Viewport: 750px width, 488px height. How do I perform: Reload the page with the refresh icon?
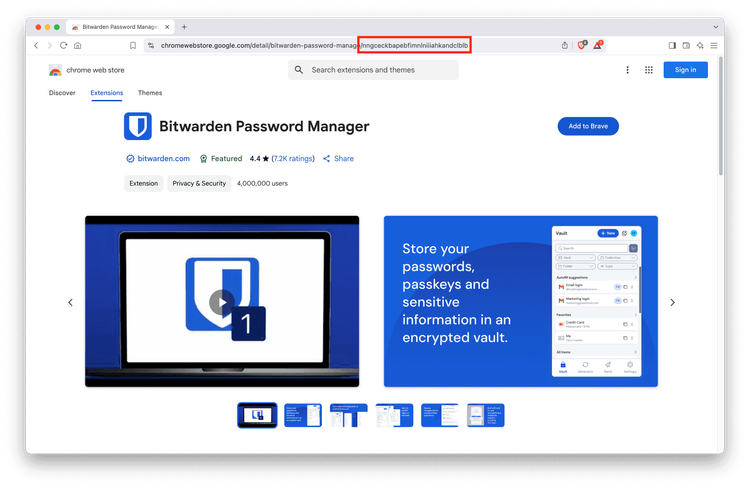click(63, 45)
